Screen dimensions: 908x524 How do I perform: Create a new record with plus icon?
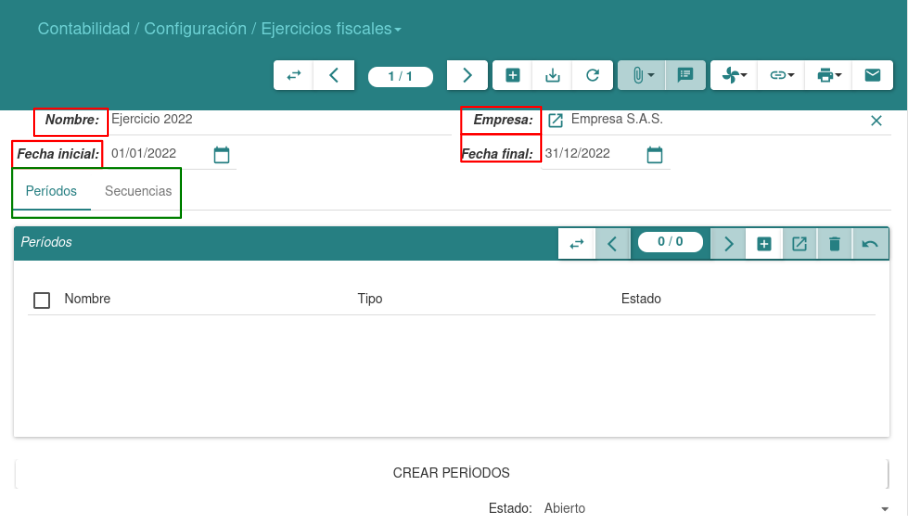click(x=512, y=75)
